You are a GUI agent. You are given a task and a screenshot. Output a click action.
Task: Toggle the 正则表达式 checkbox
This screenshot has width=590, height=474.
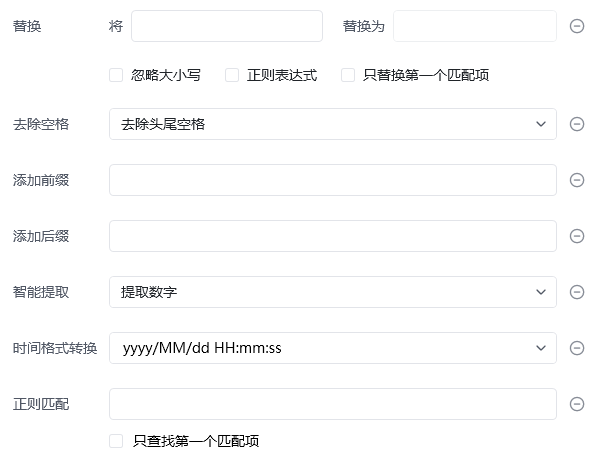tap(232, 75)
